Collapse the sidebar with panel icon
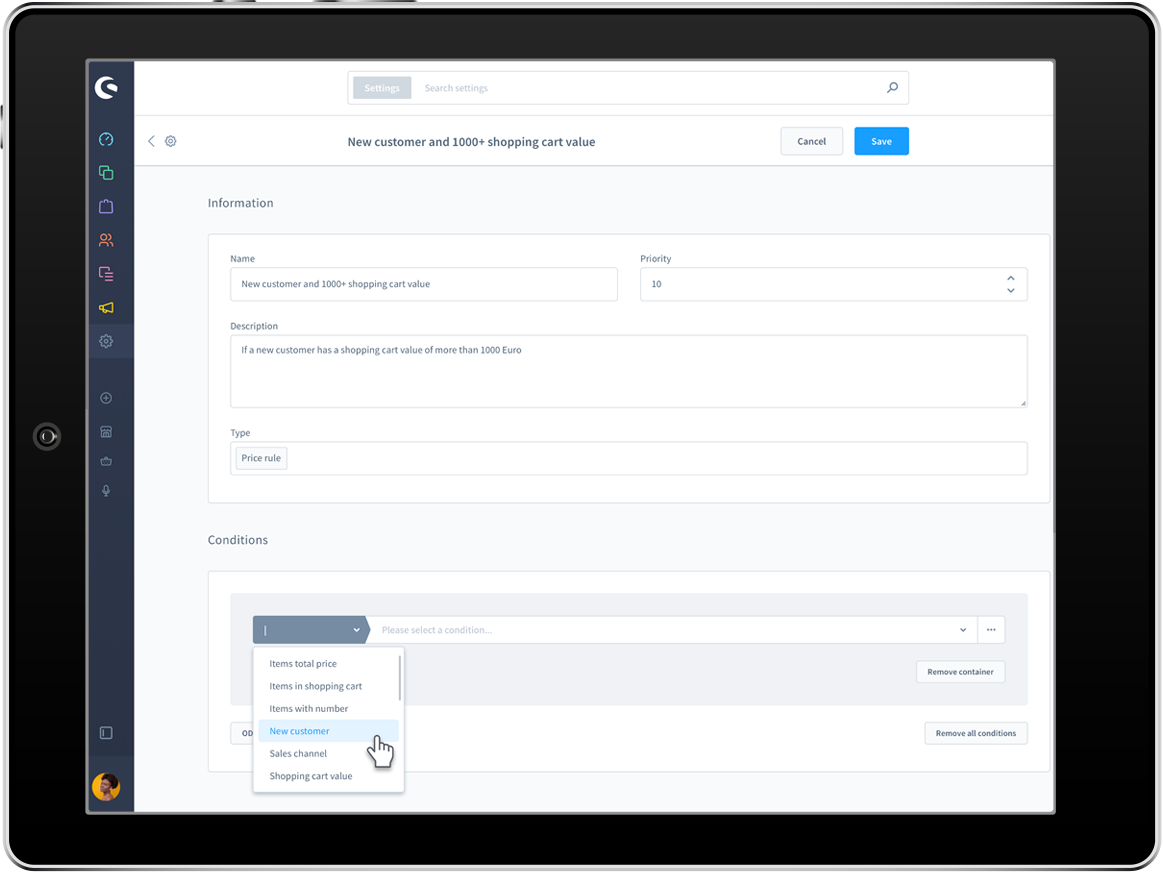Screen dimensions: 1163x872 [106, 733]
